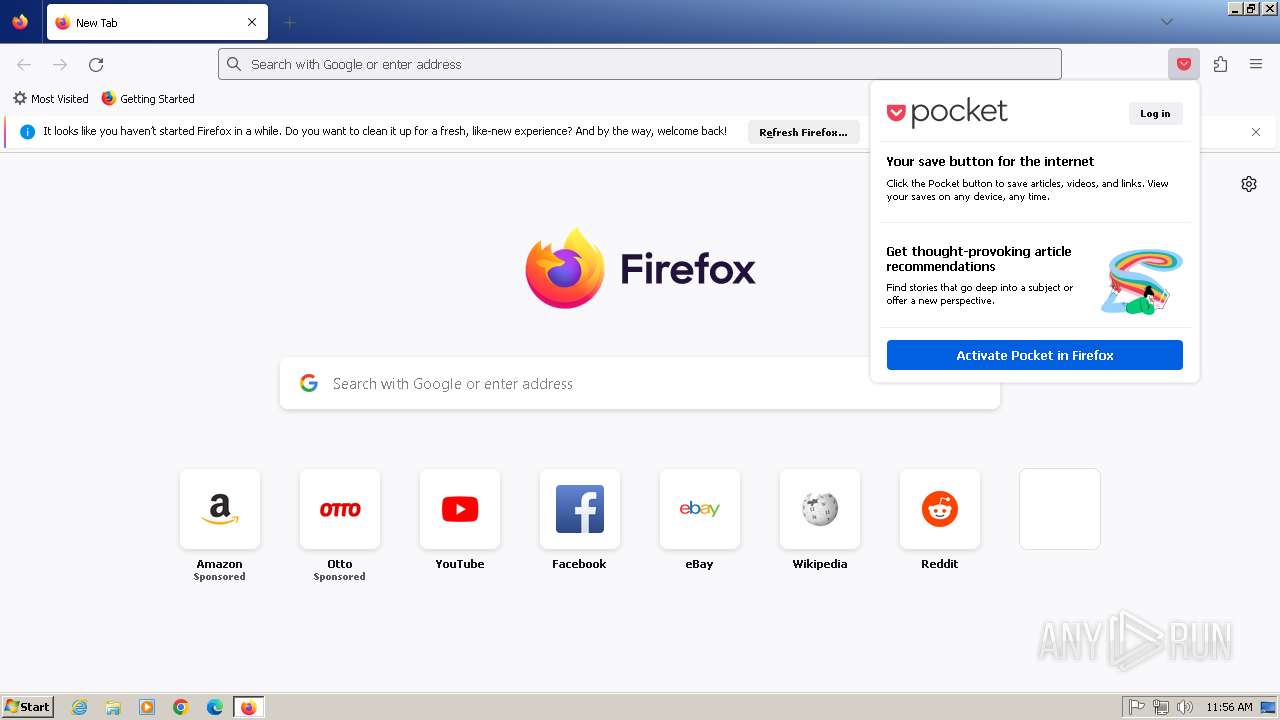Open the network tray icon
Viewport: 1280px width, 720px height.
click(x=1161, y=707)
